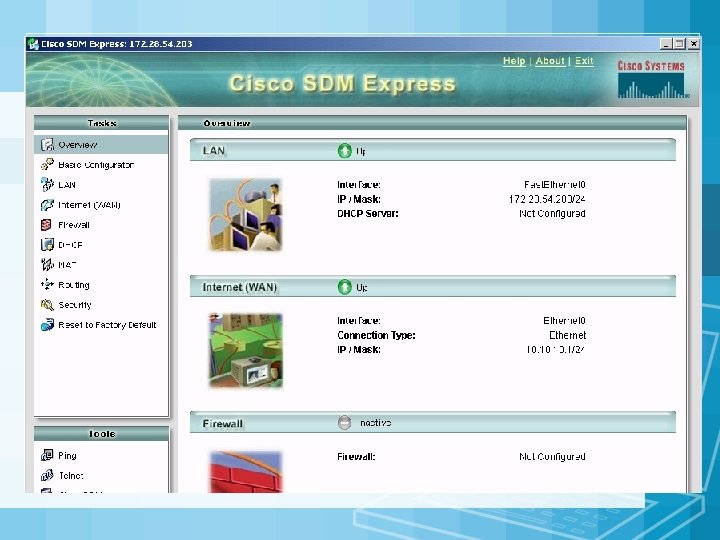720x540 pixels.
Task: Launch the Ping tool label
Action: [x=67, y=456]
